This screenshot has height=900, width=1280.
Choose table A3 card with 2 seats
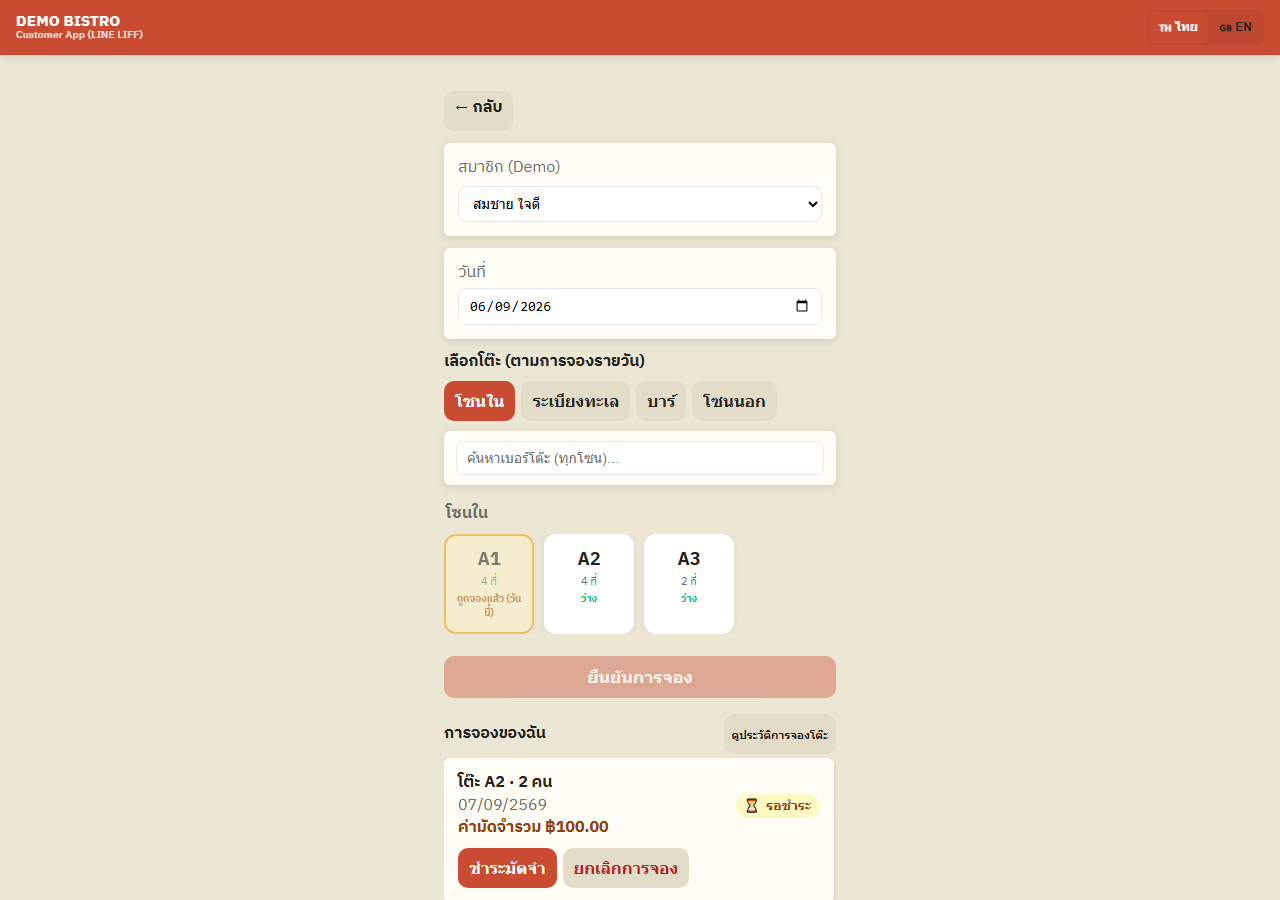pyautogui.click(x=689, y=584)
